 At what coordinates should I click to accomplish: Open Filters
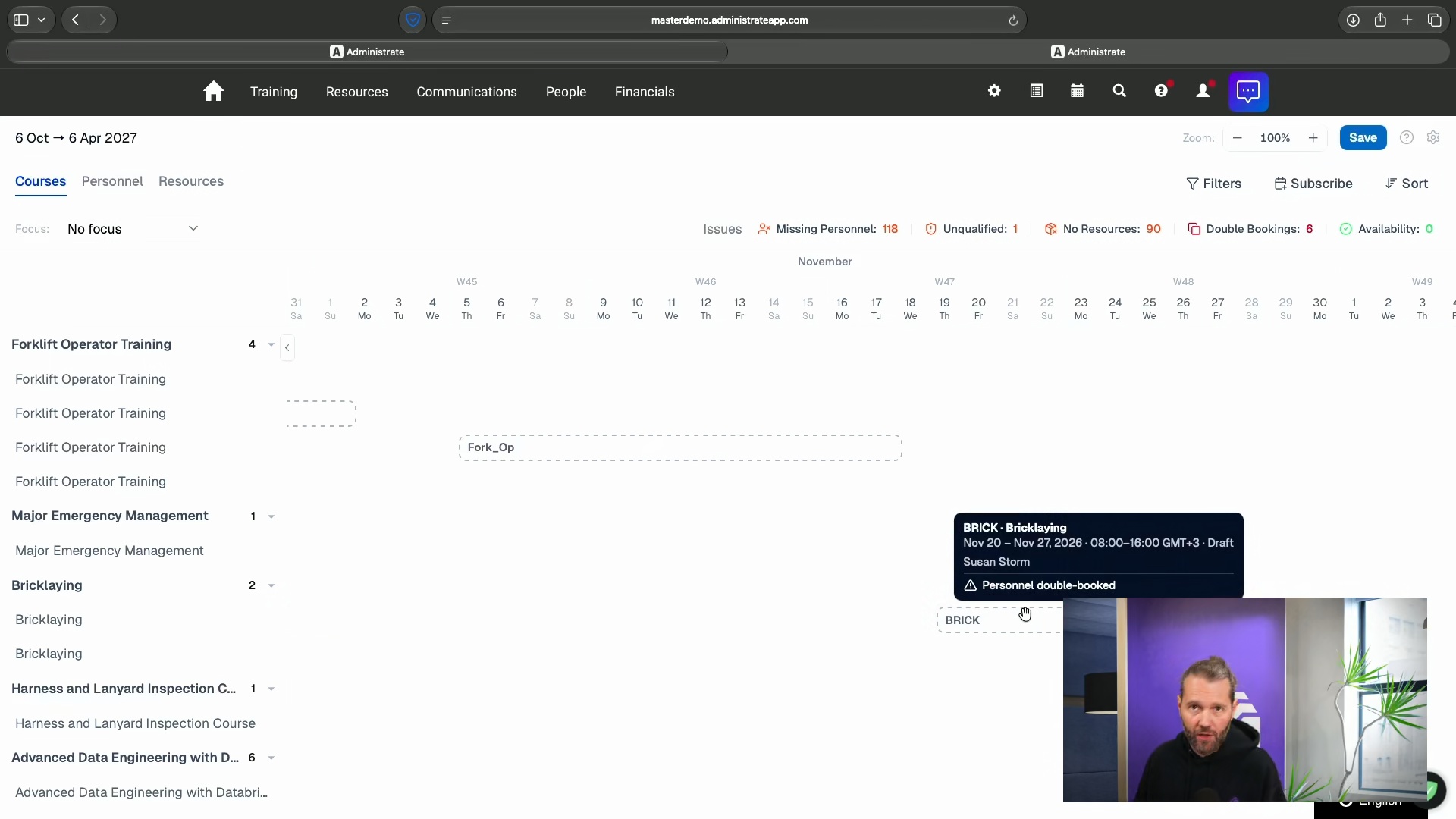[1214, 184]
